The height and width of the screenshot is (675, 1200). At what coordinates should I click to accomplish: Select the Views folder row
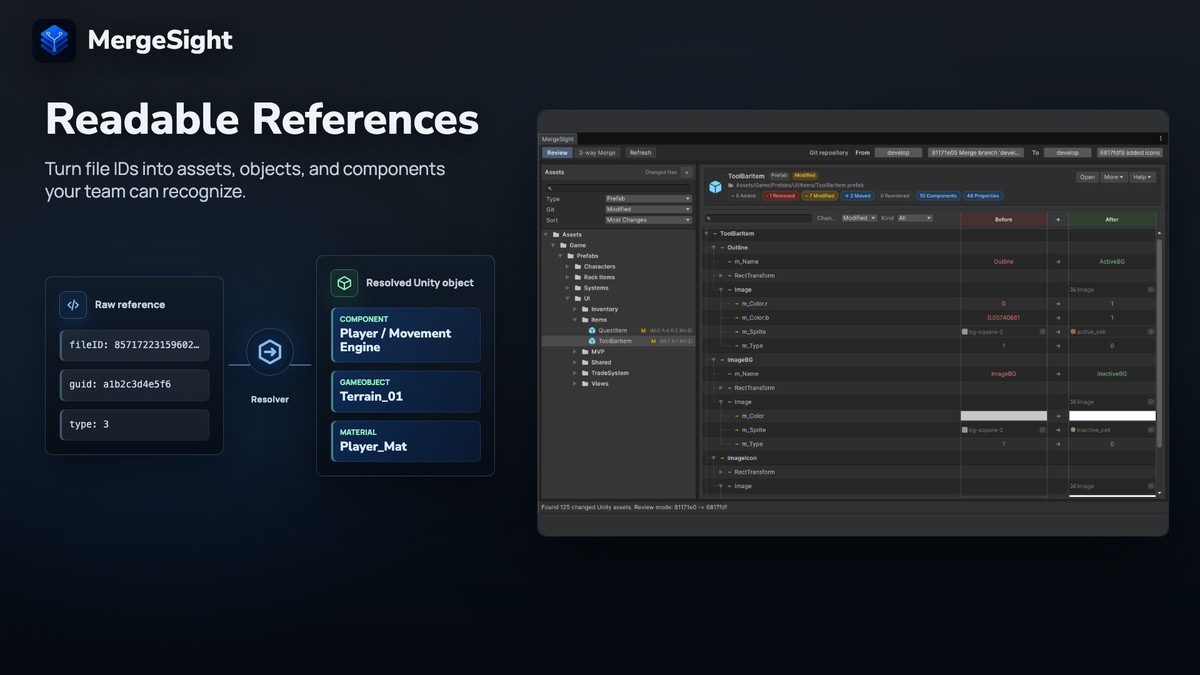(x=619, y=384)
